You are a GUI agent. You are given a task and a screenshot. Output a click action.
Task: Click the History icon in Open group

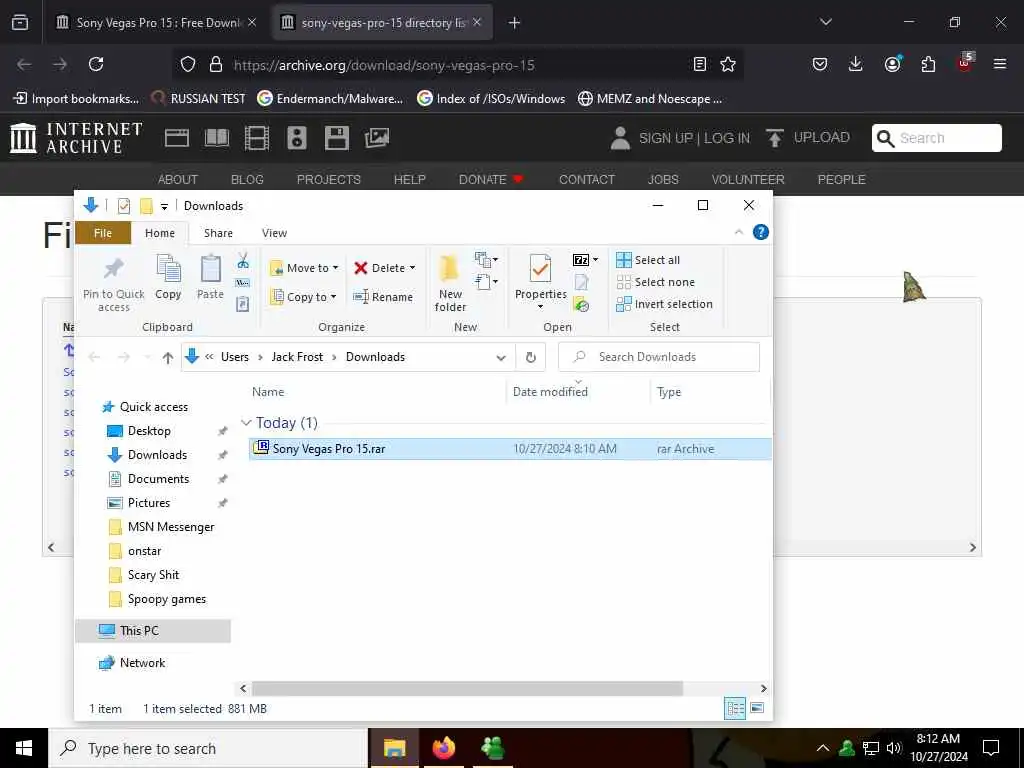581,304
